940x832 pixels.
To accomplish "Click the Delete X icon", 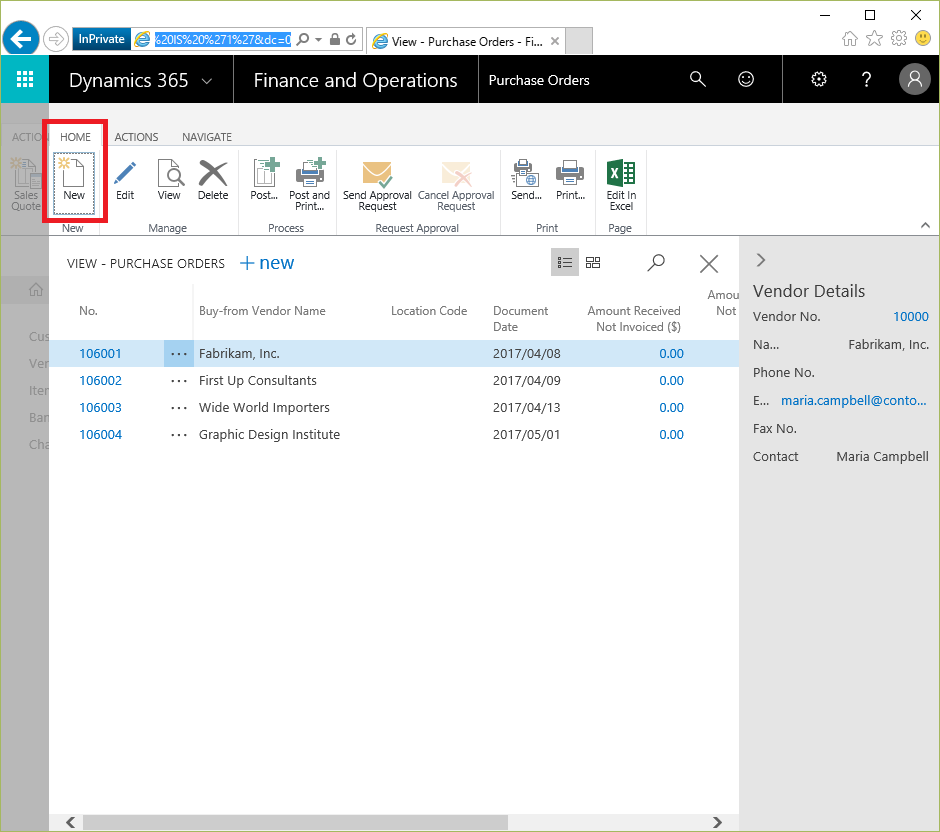I will (213, 180).
